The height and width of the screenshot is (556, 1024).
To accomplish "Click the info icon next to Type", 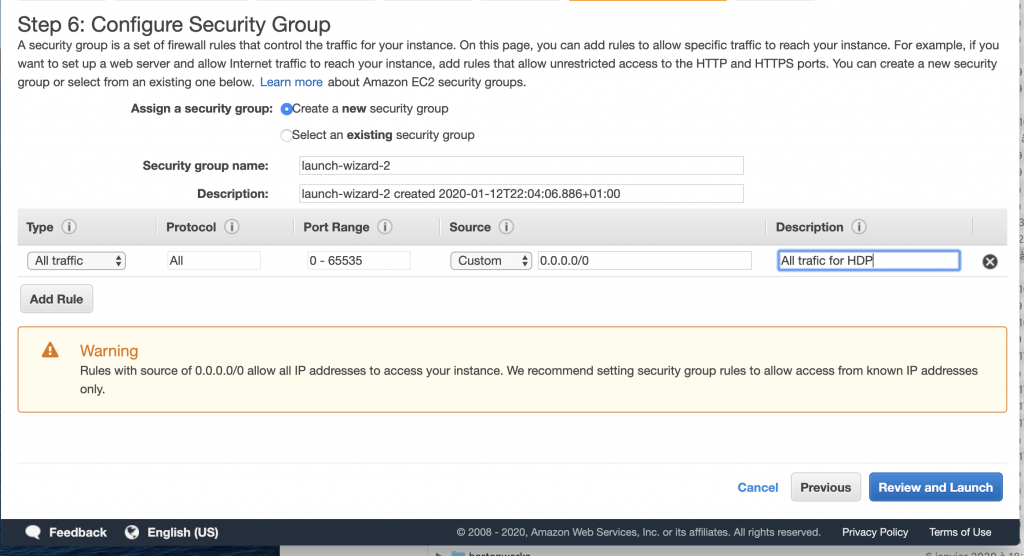I will pos(70,227).
